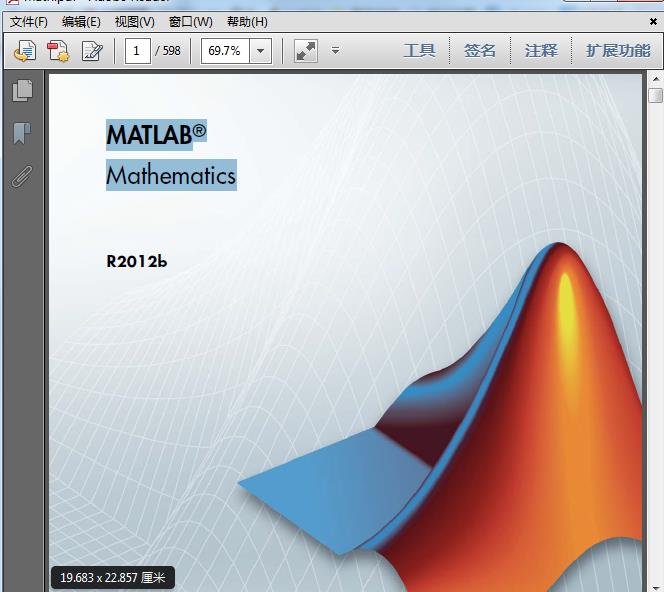664x592 pixels.
Task: Open the toolbar customize small arrow
Action: [335, 51]
